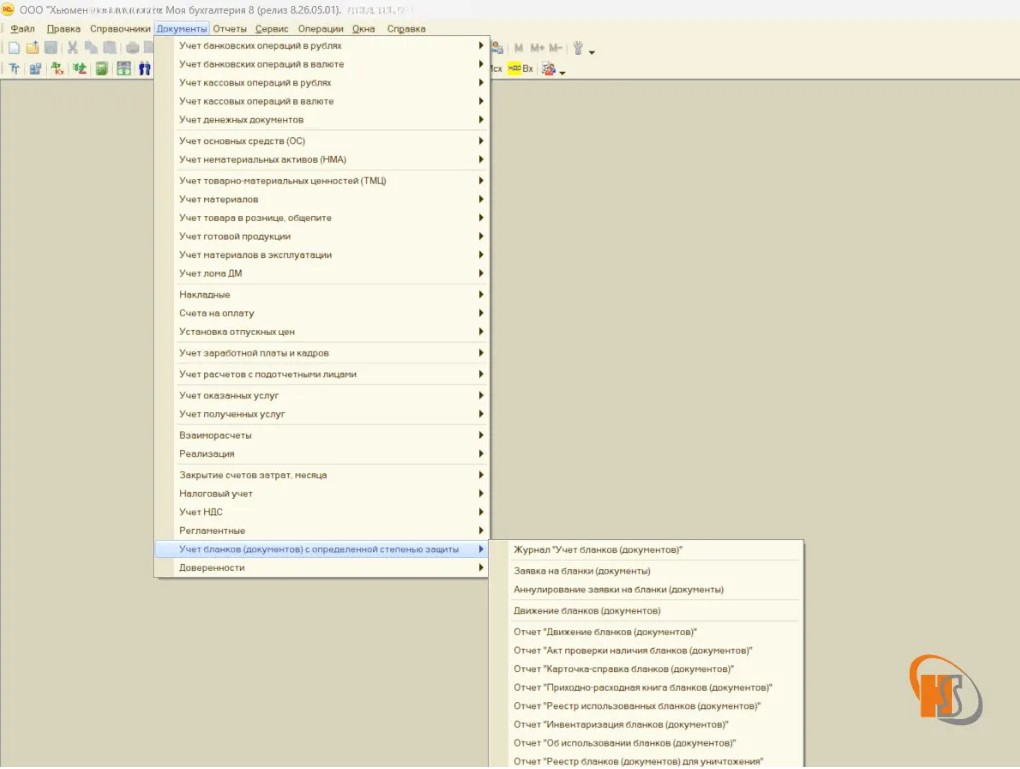Select Заявка на бланки (документы)
Screen dimensions: 1020x769
click(647, 571)
